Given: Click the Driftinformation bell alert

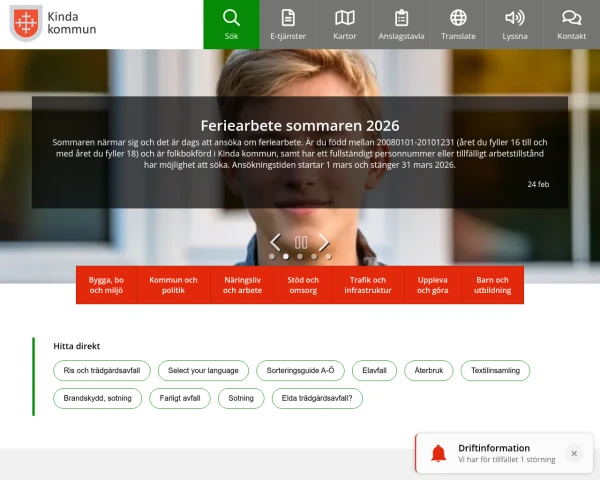Looking at the screenshot, I should click(x=438, y=454).
